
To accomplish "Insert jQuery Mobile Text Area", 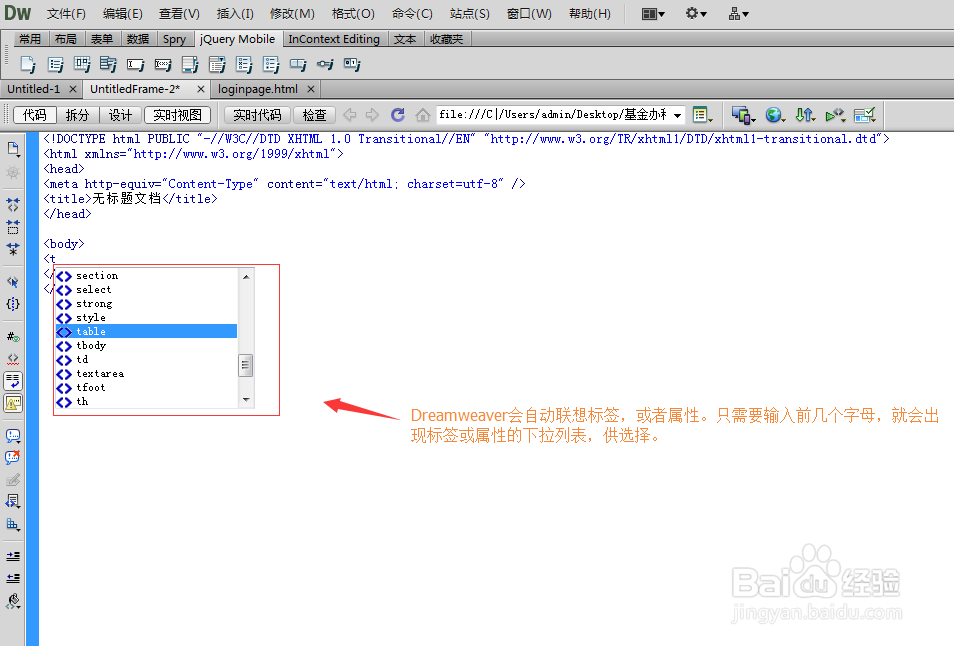I will click(x=190, y=64).
